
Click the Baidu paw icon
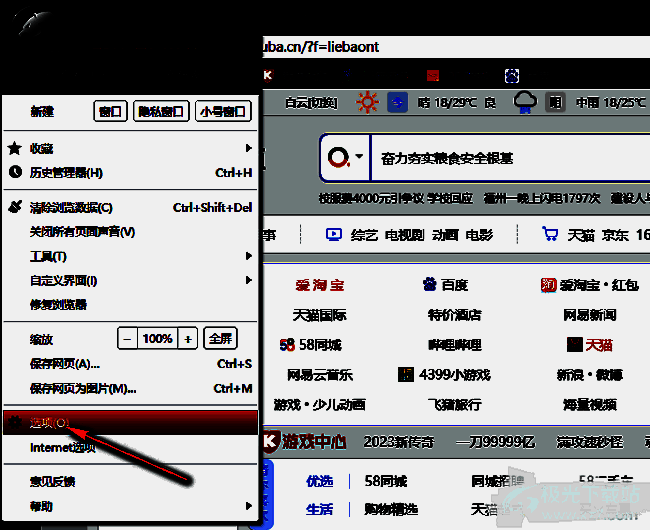coord(429,285)
